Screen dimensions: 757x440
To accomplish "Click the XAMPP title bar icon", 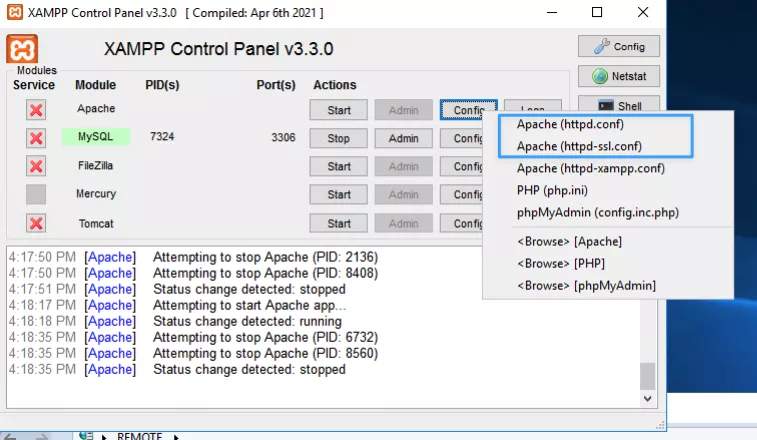I will tap(15, 13).
